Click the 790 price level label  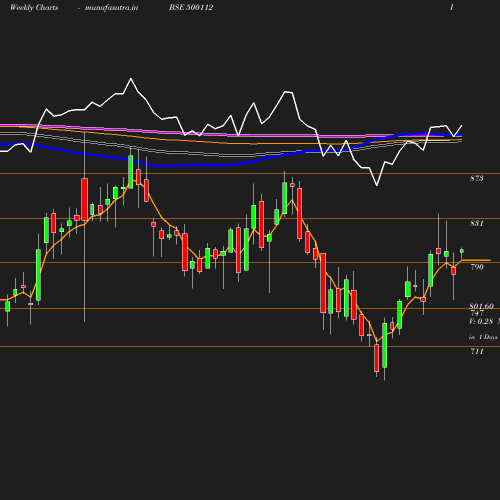477,267
